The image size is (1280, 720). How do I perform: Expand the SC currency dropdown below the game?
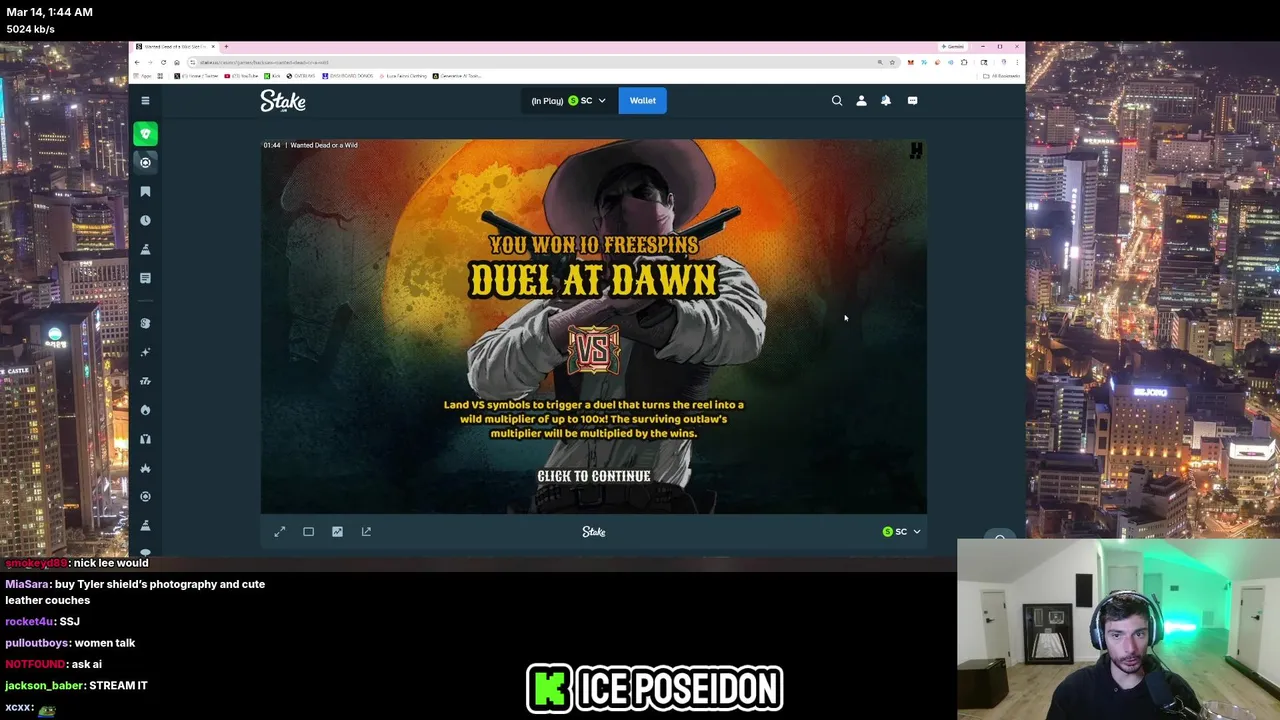[901, 532]
